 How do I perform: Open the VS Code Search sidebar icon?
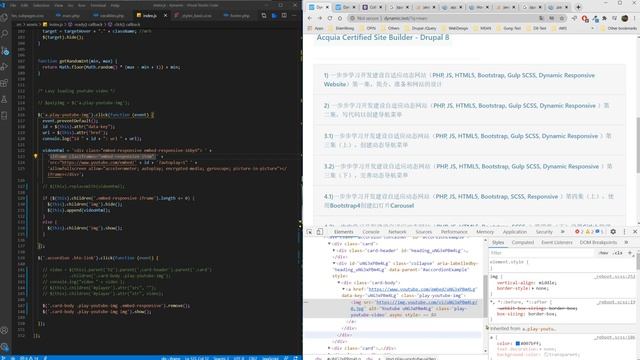[4, 34]
